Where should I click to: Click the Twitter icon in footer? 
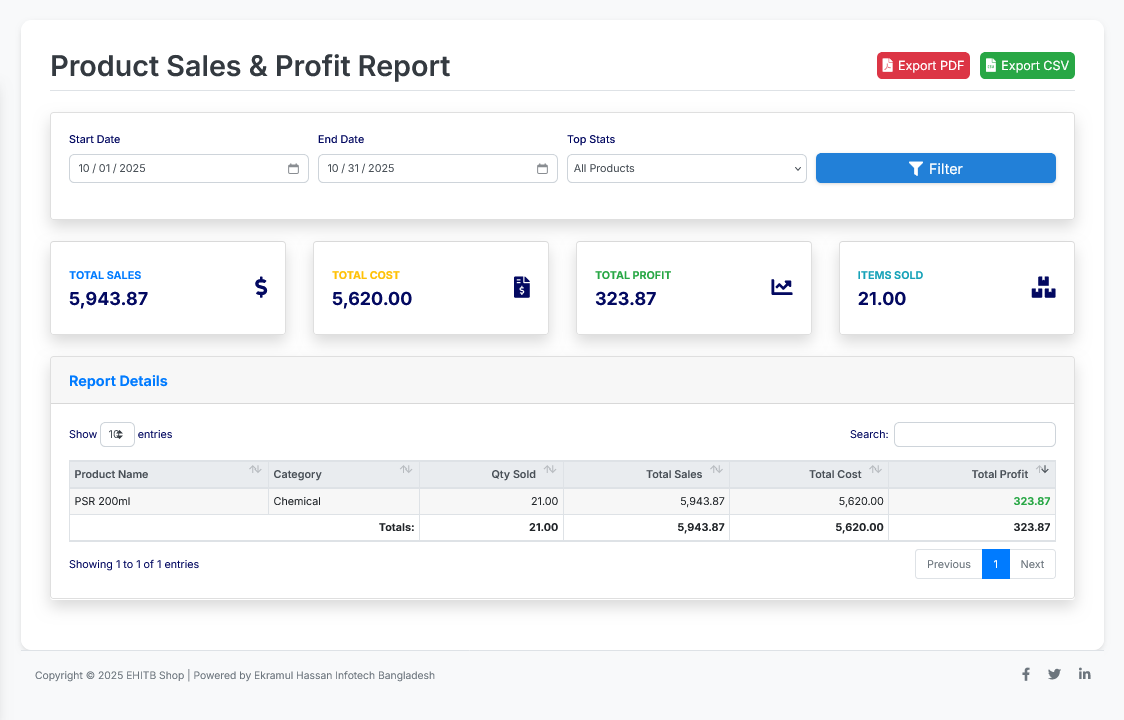click(1054, 674)
